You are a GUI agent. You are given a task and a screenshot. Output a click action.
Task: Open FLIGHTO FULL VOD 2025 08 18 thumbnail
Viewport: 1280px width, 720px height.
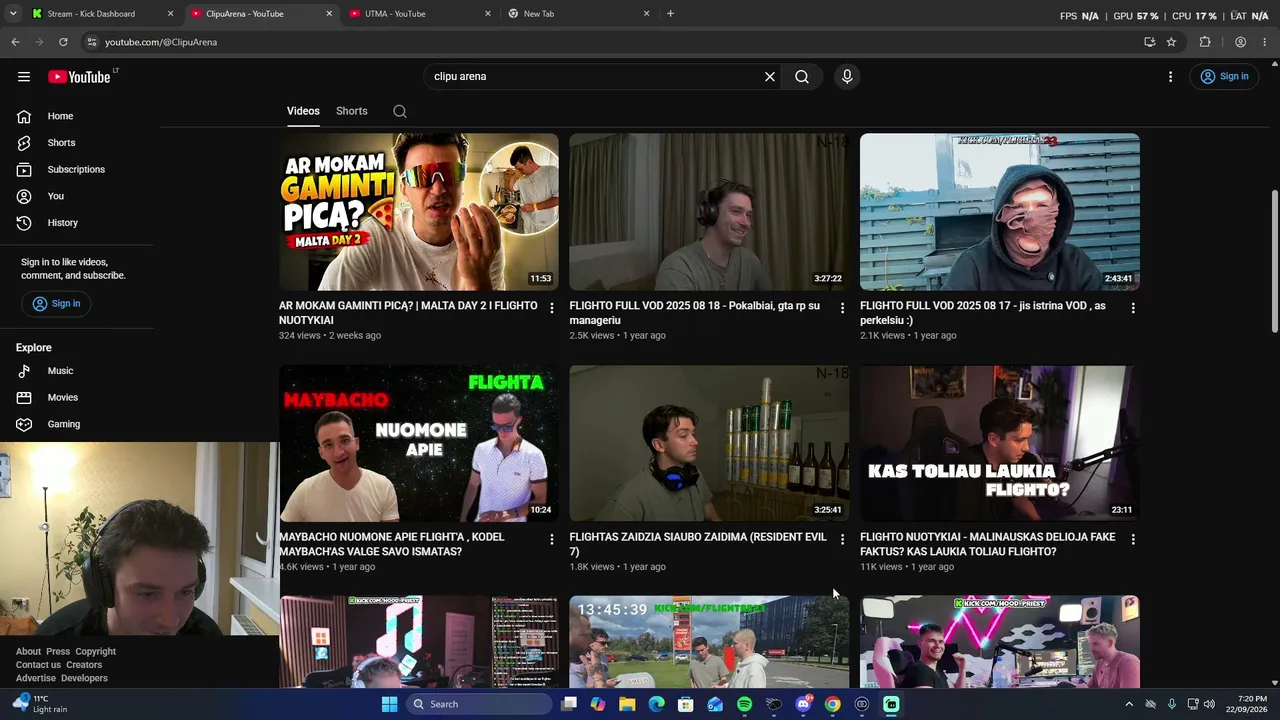click(709, 212)
